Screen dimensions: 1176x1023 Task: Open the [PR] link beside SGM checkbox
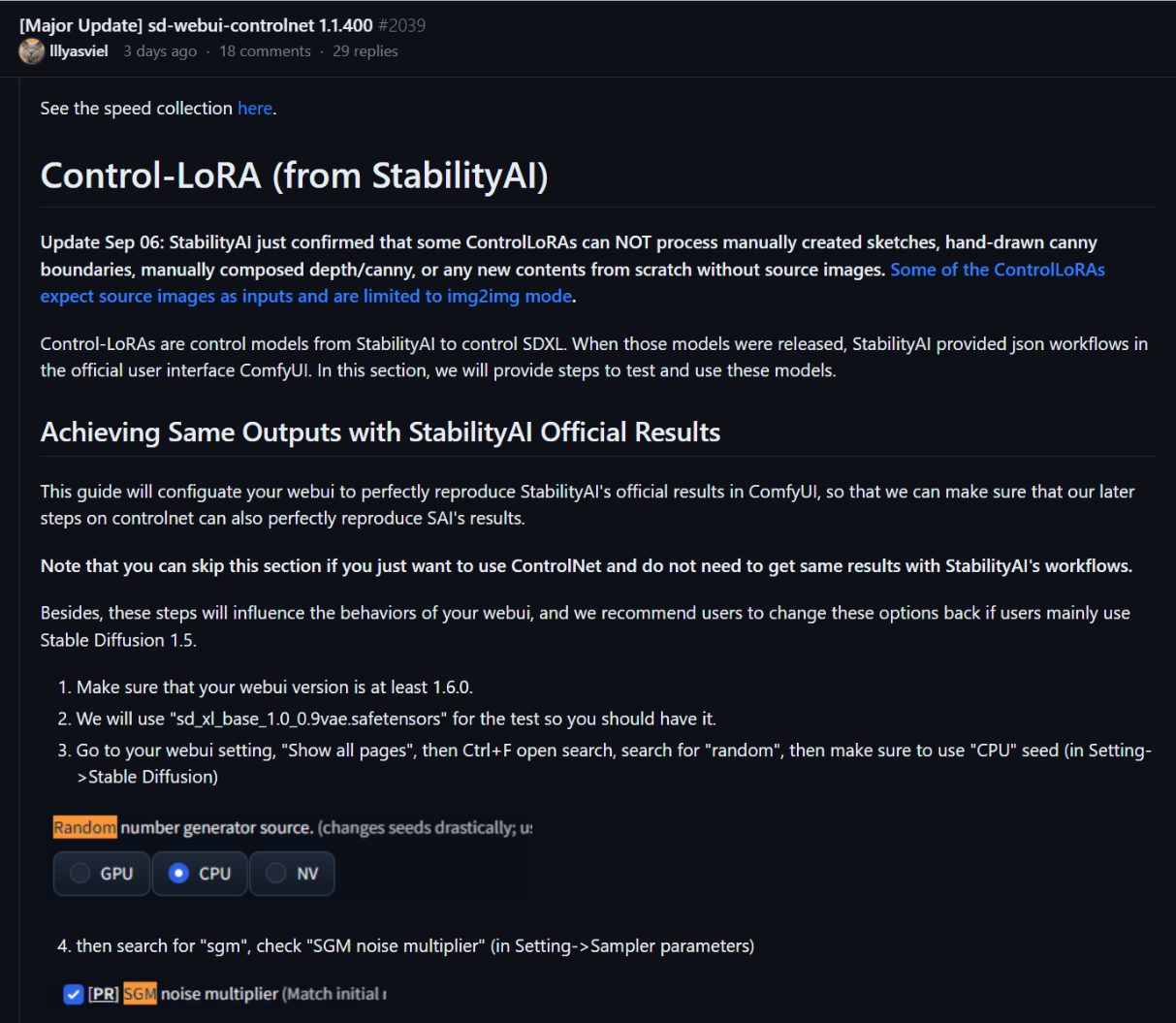(104, 994)
